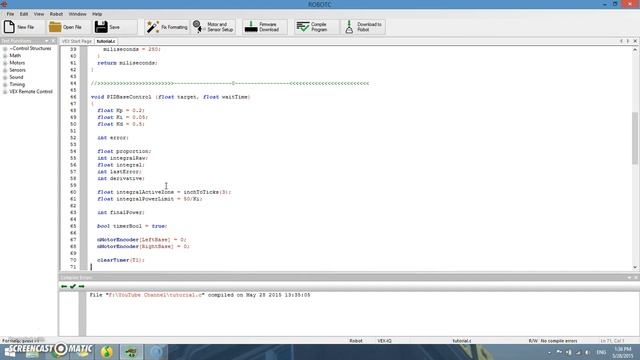This screenshot has width=640, height=360.
Task: Click the green round taskbar app icon
Action: coord(107,352)
